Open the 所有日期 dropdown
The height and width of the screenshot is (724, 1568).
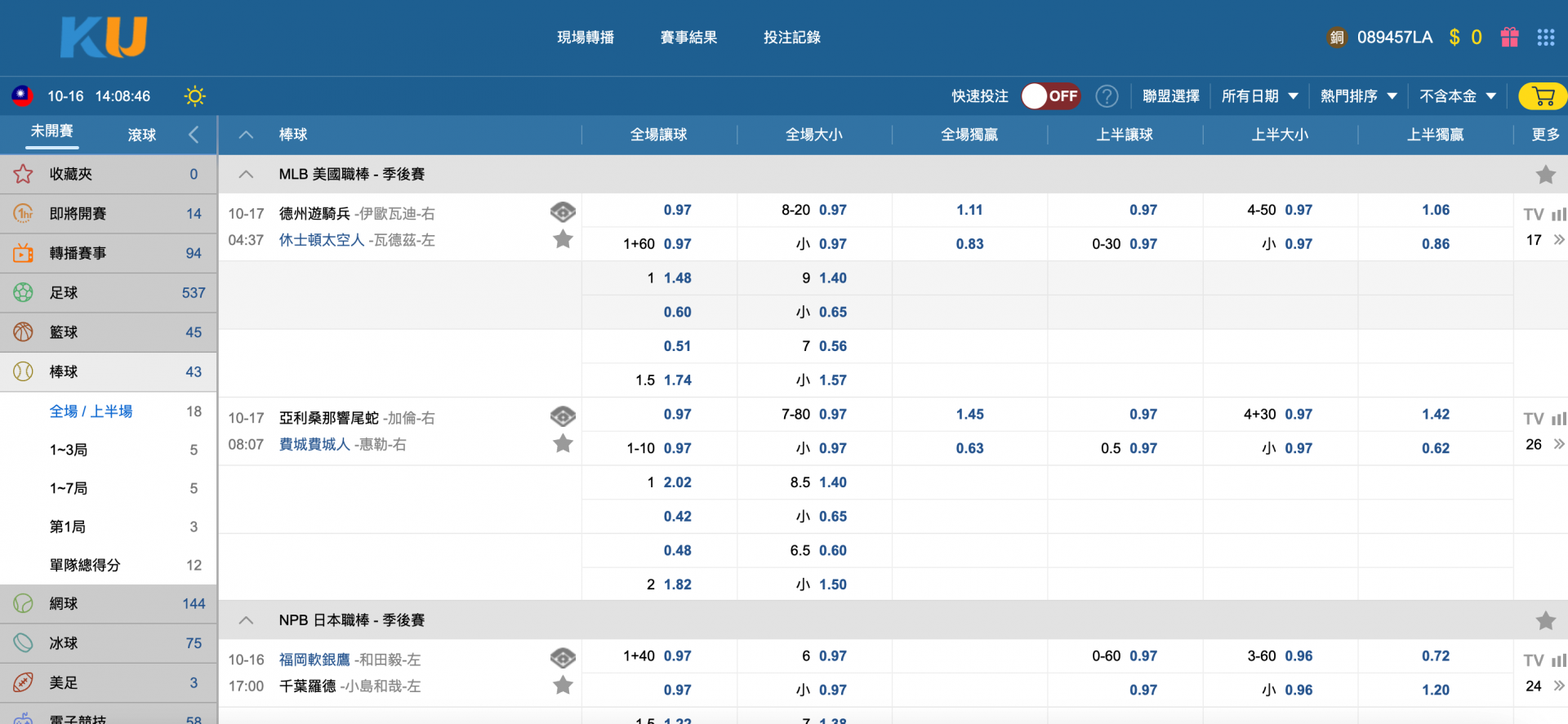(x=1259, y=96)
